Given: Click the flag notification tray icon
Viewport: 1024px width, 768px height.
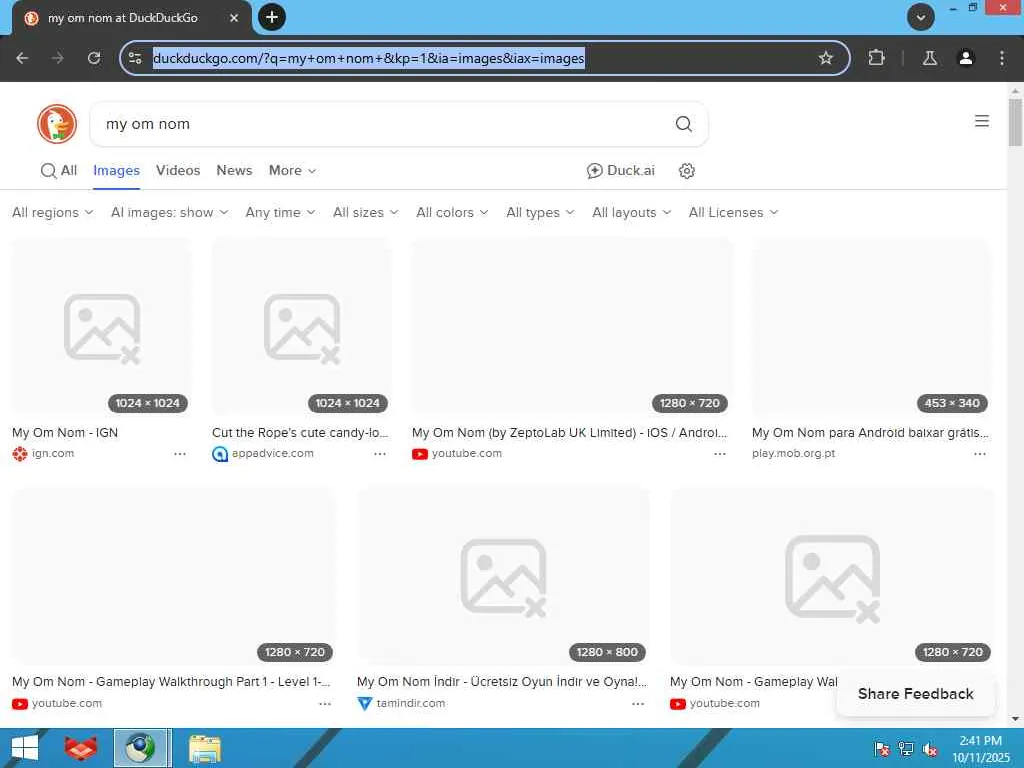Looking at the screenshot, I should pyautogui.click(x=882, y=749).
